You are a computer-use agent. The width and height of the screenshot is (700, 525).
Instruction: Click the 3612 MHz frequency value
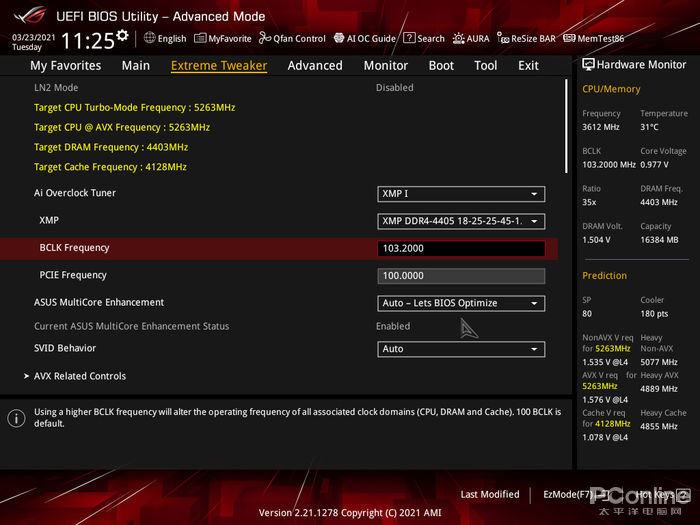601,127
